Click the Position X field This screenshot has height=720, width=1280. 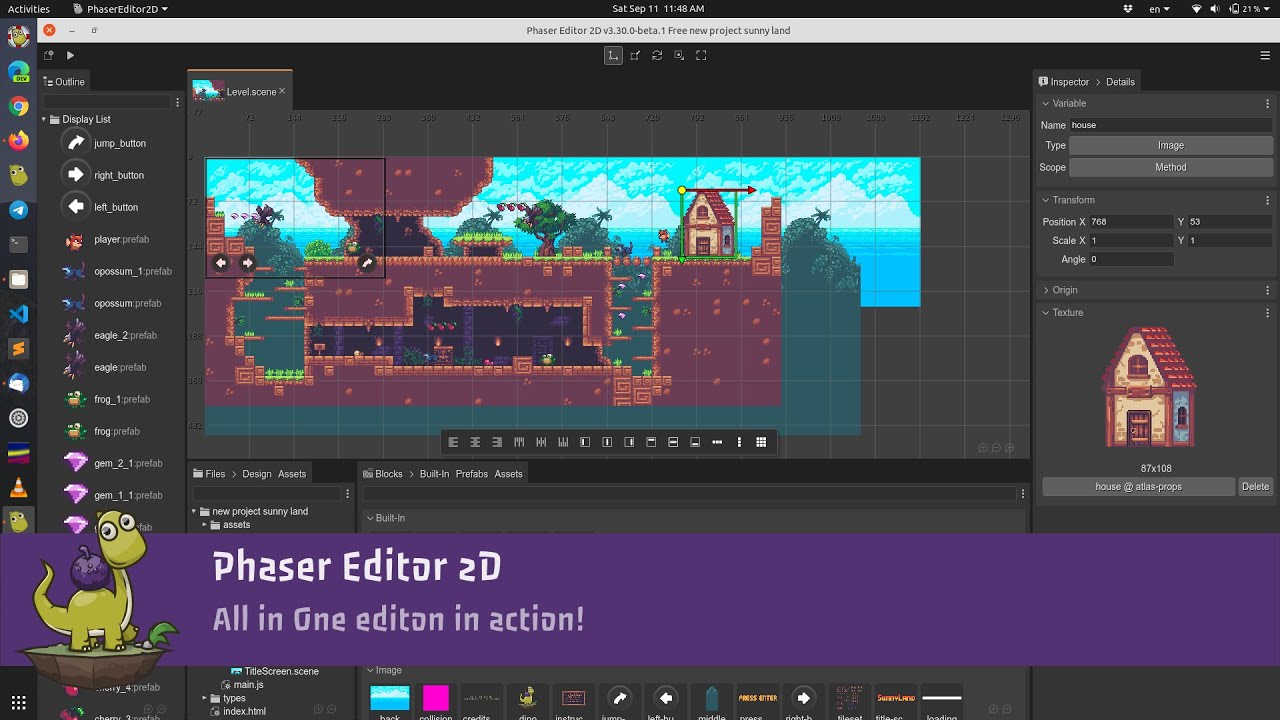[1131, 222]
